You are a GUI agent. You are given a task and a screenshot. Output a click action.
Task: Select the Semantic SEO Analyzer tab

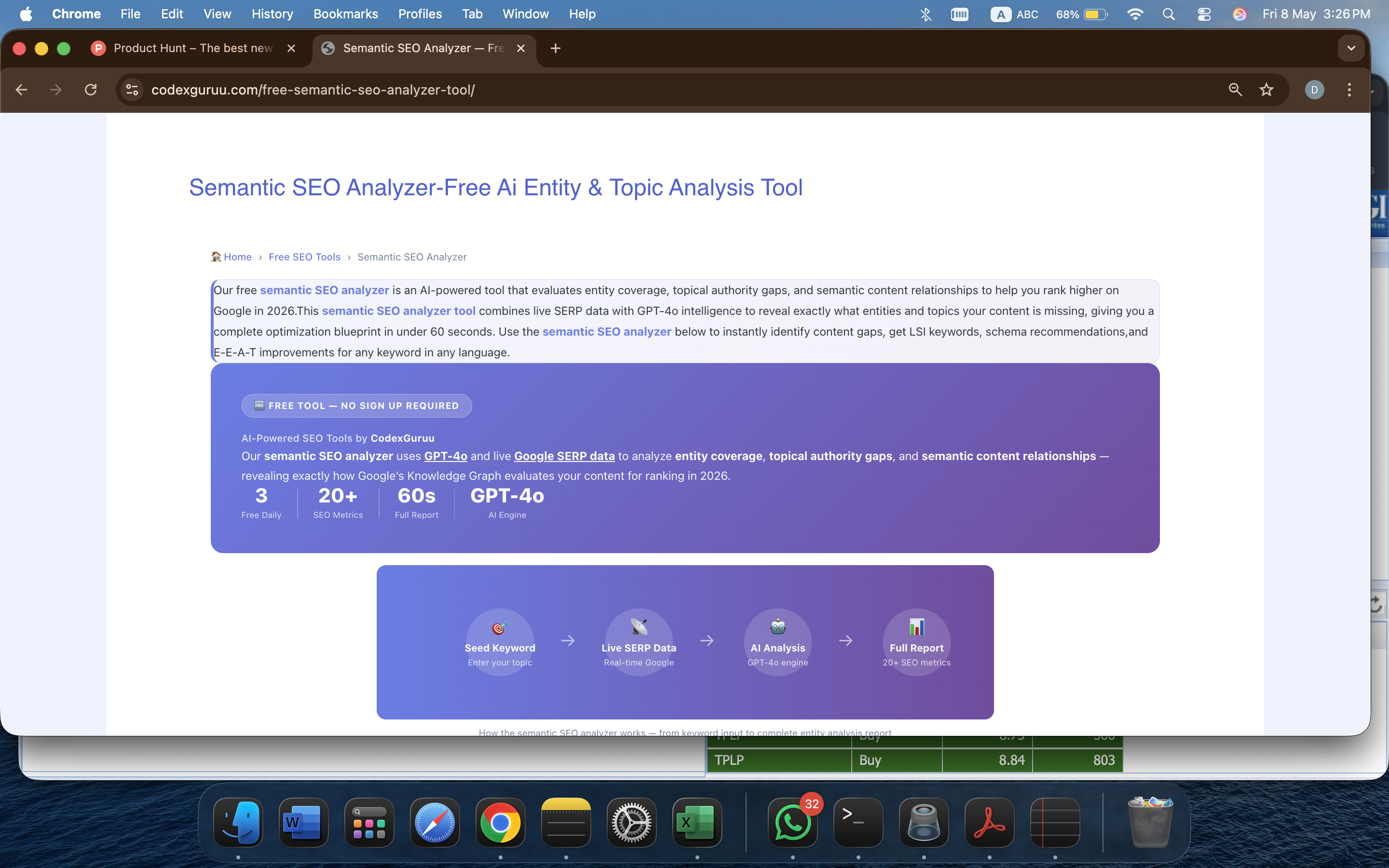pos(423,48)
